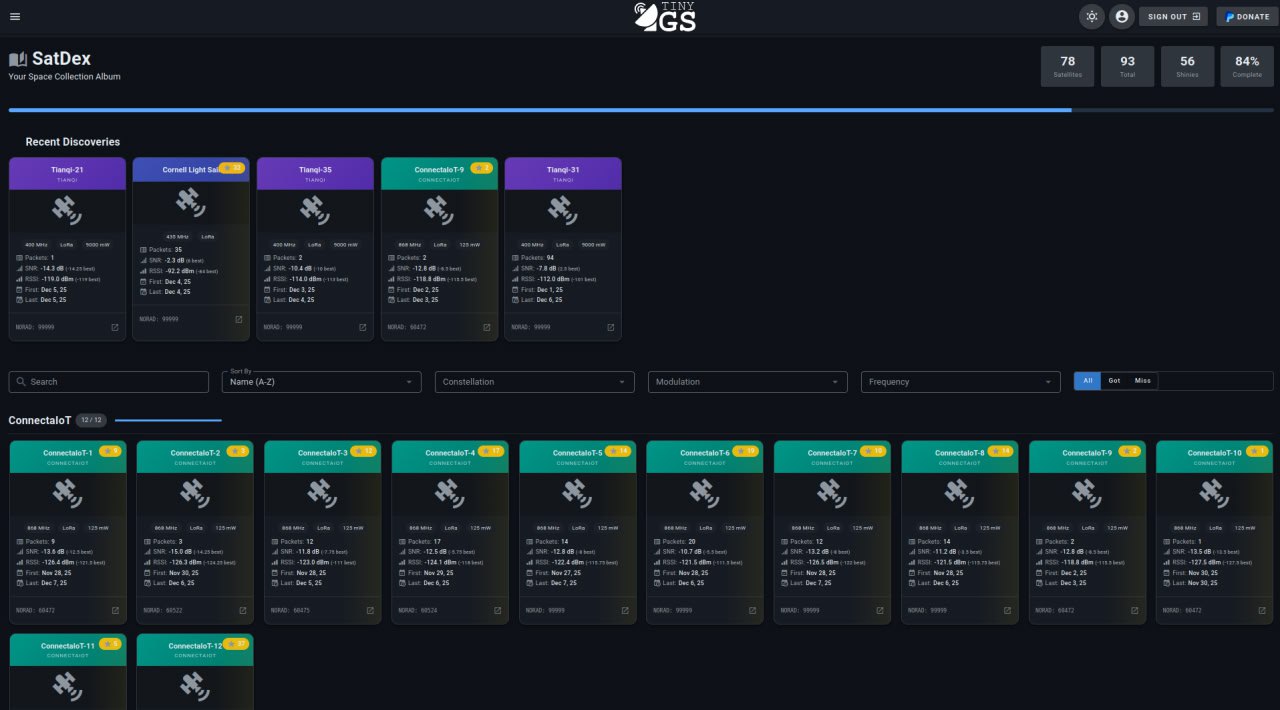The width and height of the screenshot is (1280, 710).
Task: Click the shiny star badge on ConnectaIoT-4
Action: [492, 451]
